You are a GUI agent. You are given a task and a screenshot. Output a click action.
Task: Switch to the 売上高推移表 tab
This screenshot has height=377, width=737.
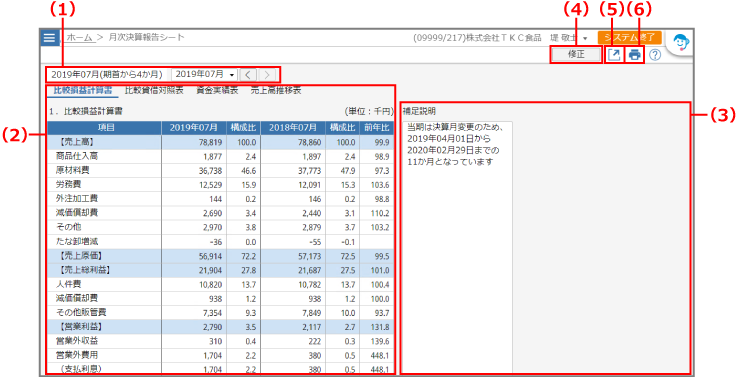[276, 91]
